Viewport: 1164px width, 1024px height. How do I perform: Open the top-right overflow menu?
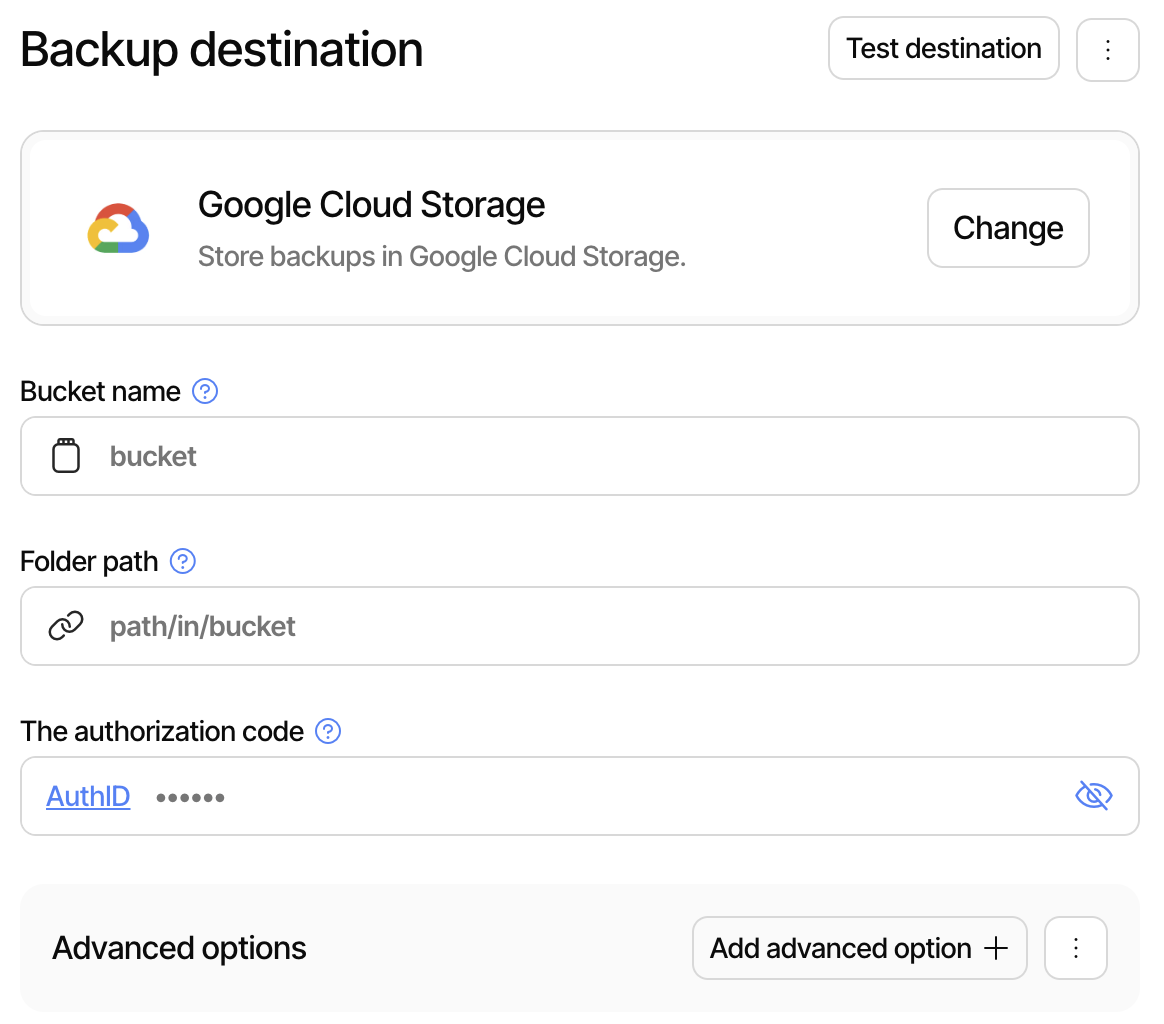[x=1108, y=48]
